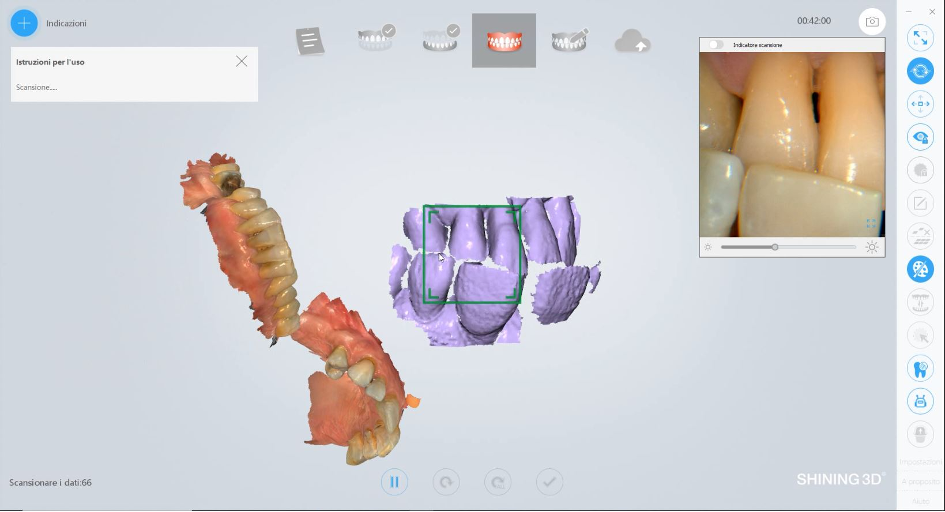Open Aiuto help in the sidebar
This screenshot has height=512, width=945.
[x=920, y=501]
